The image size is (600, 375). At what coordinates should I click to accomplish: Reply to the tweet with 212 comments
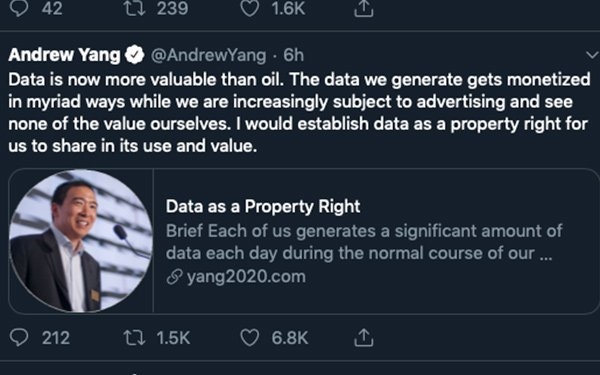click(x=19, y=338)
